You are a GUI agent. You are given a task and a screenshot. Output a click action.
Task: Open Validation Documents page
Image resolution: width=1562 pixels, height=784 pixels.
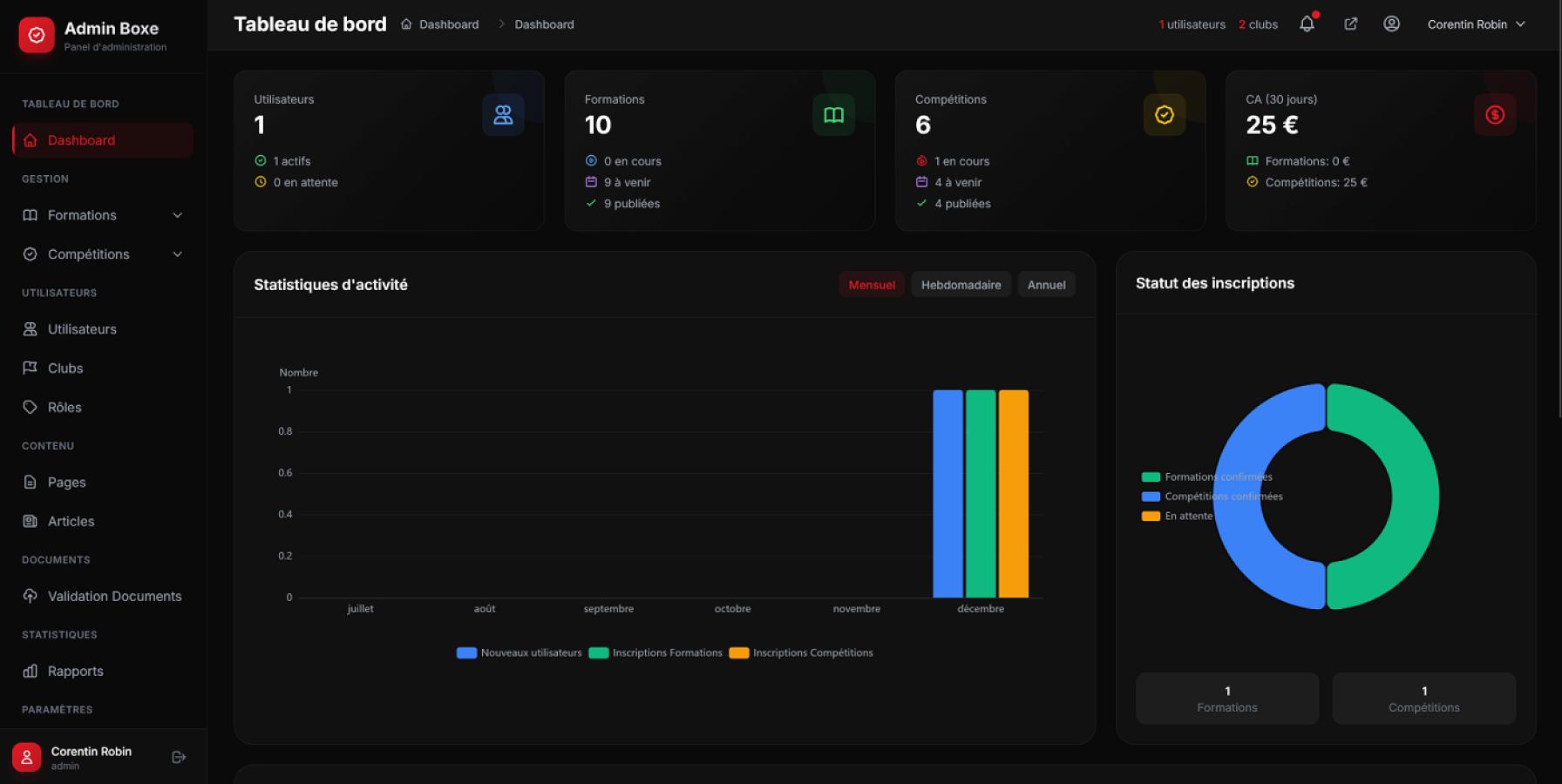pos(114,597)
